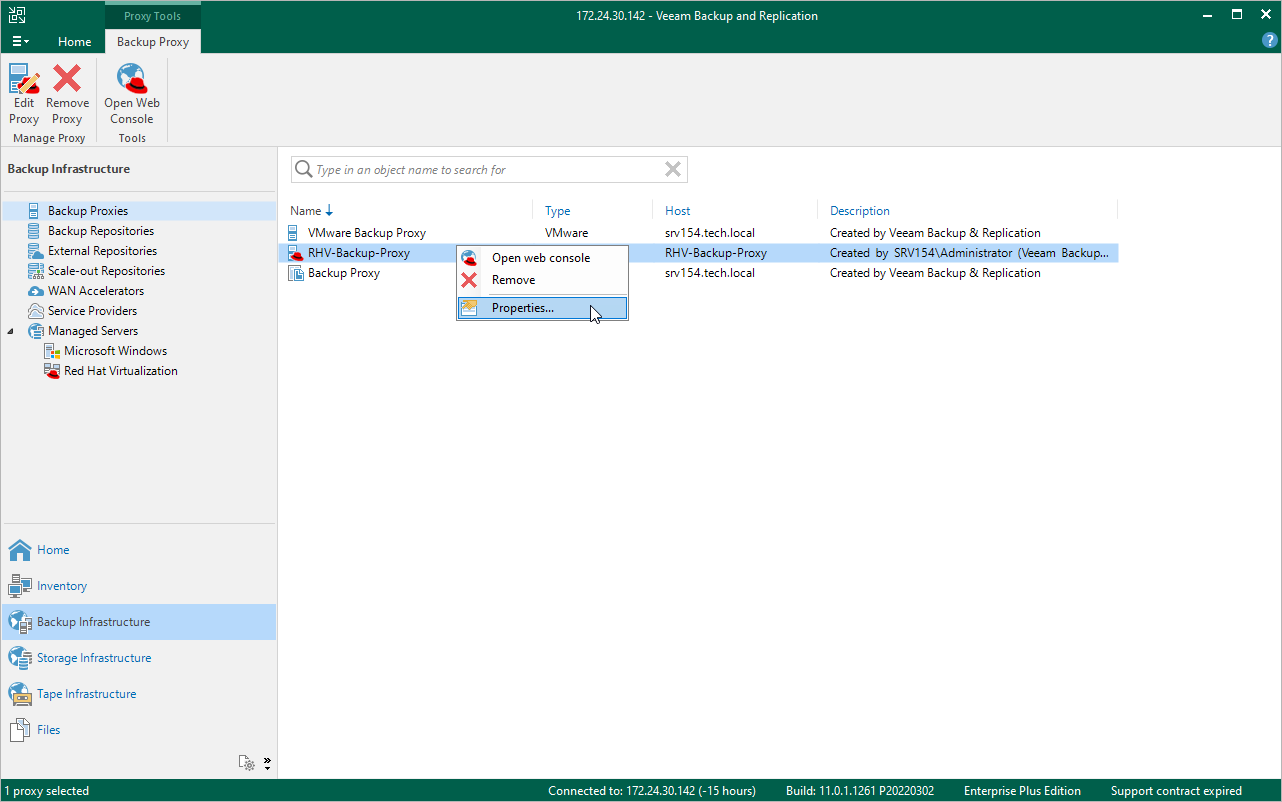
Task: Expand the navigation pane overflow chevron
Action: 267,763
